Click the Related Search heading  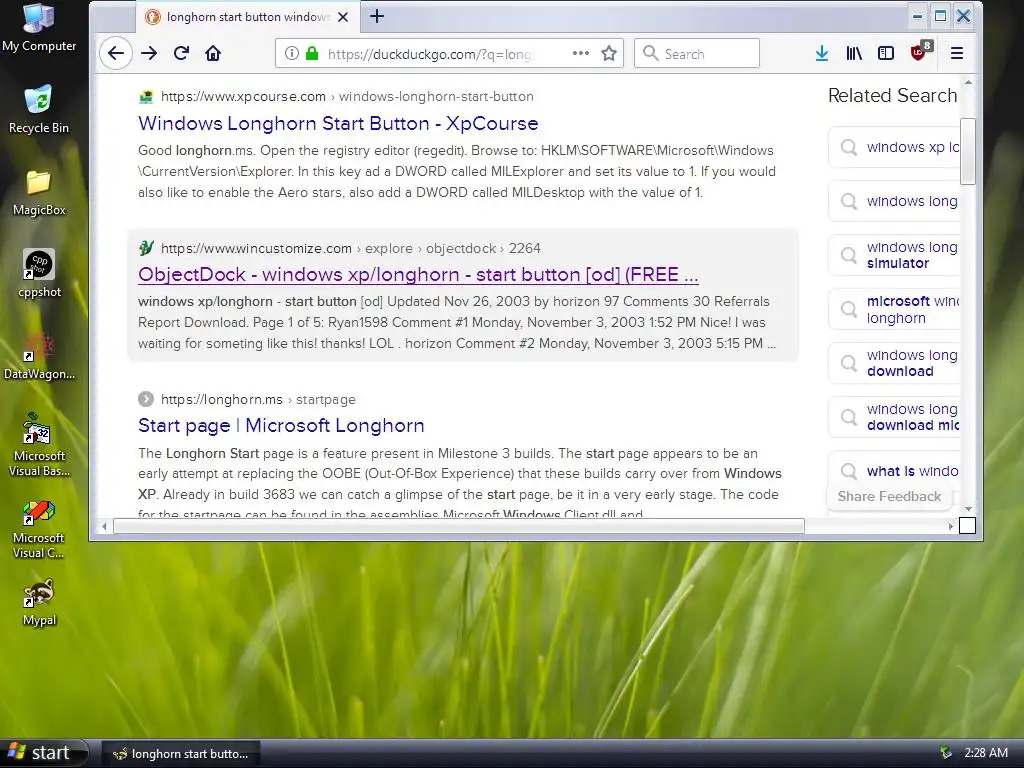pyautogui.click(x=893, y=96)
